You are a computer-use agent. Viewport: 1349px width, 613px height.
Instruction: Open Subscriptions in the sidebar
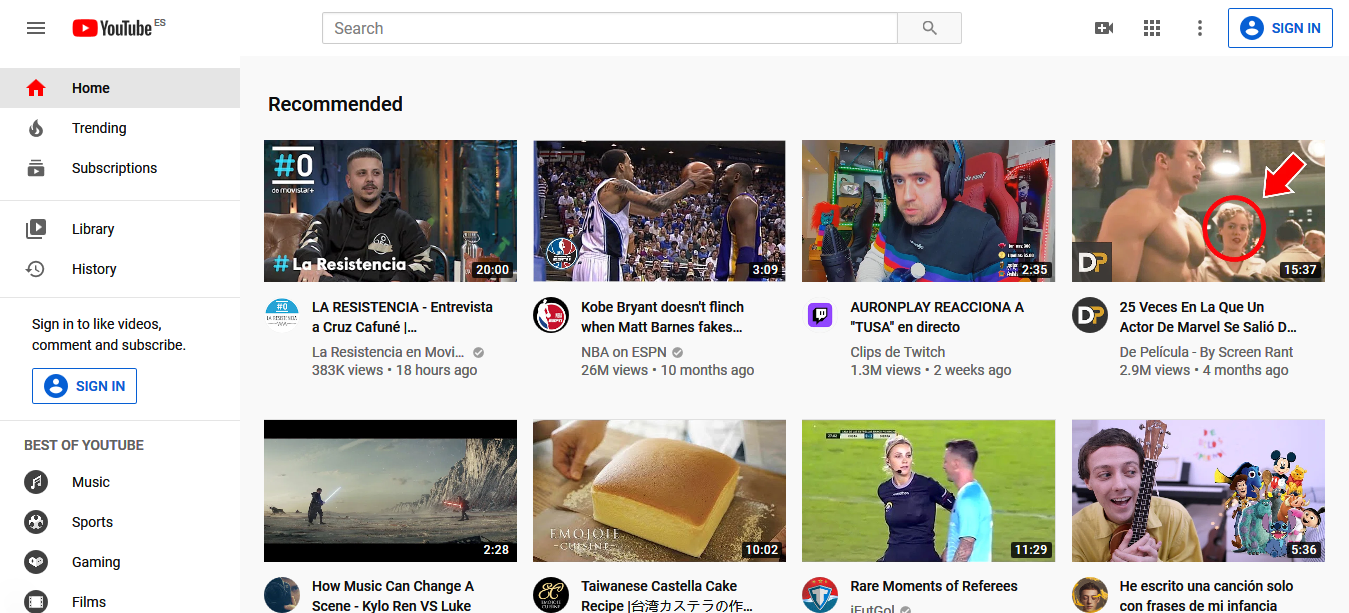120,168
